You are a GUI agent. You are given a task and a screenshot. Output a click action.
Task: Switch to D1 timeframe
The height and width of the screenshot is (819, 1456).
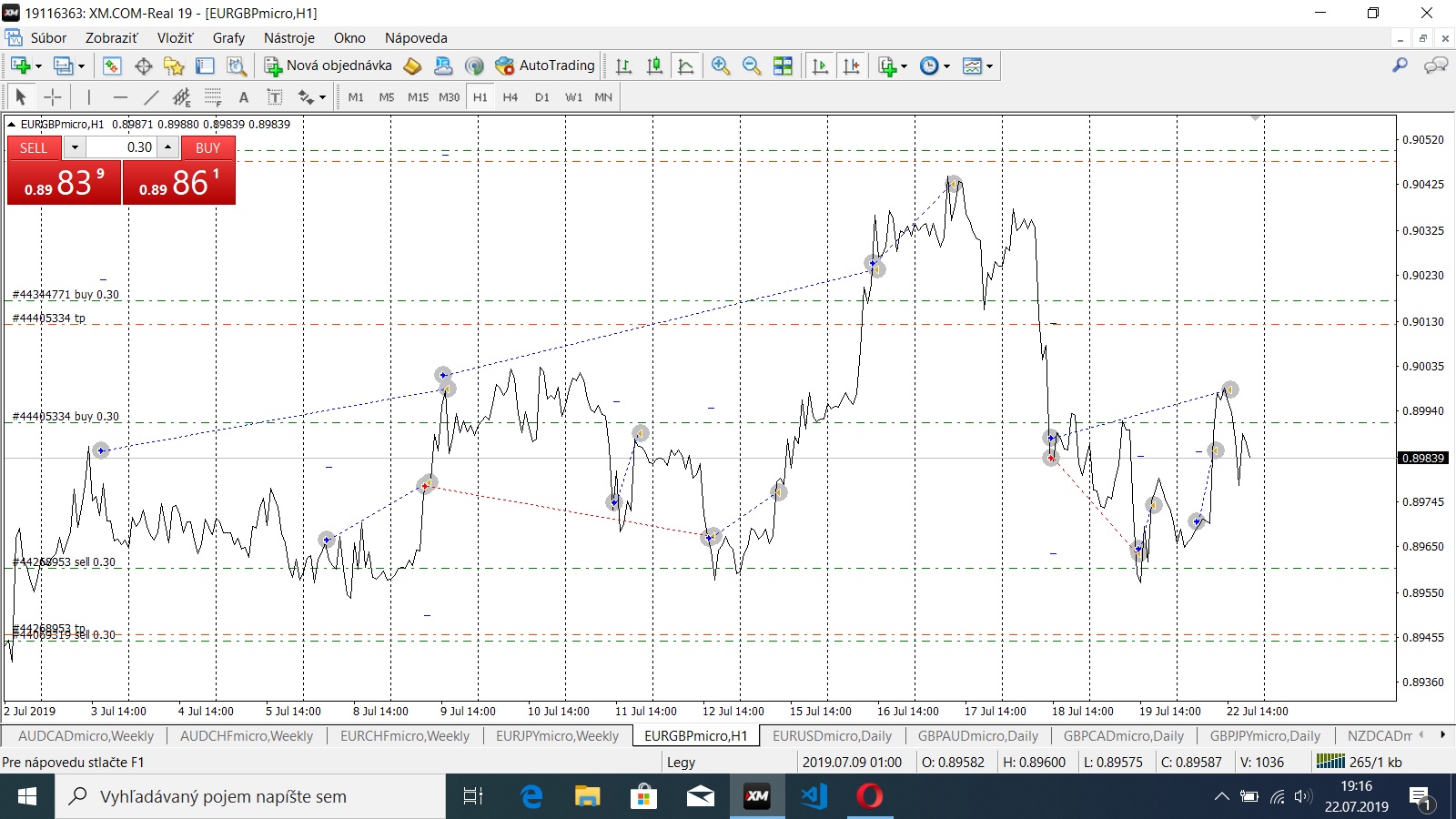(542, 97)
